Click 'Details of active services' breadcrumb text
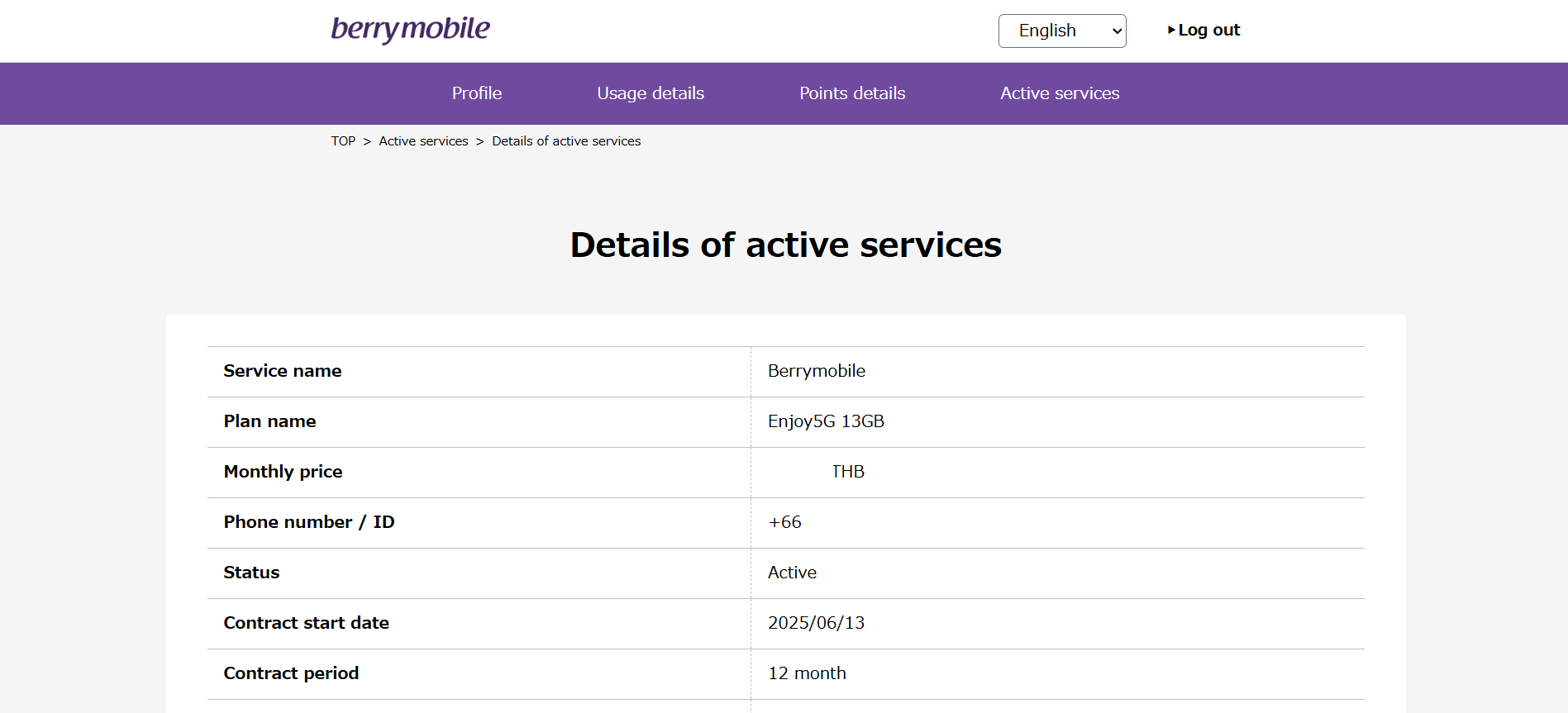1568x713 pixels. (x=566, y=141)
